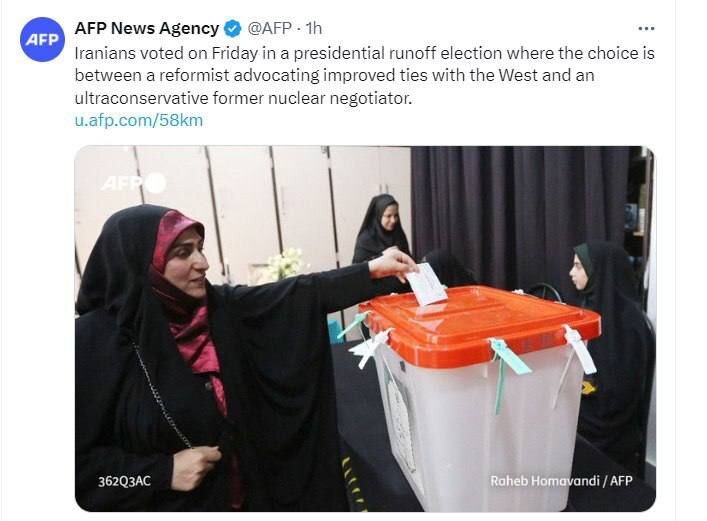Viewport: 707px width, 521px height.
Task: Click the Raheb Homavandi / AFP photo credit
Action: tap(561, 481)
